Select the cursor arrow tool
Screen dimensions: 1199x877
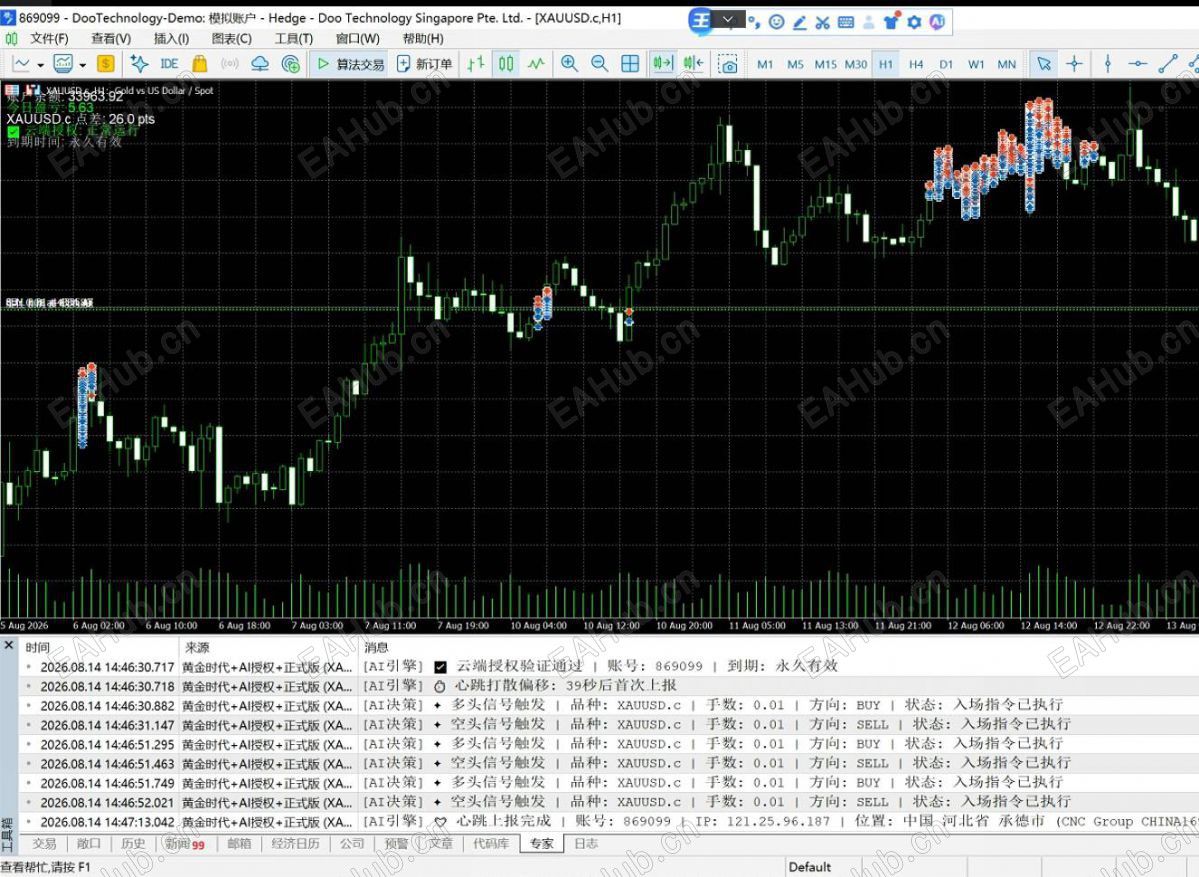point(1044,64)
